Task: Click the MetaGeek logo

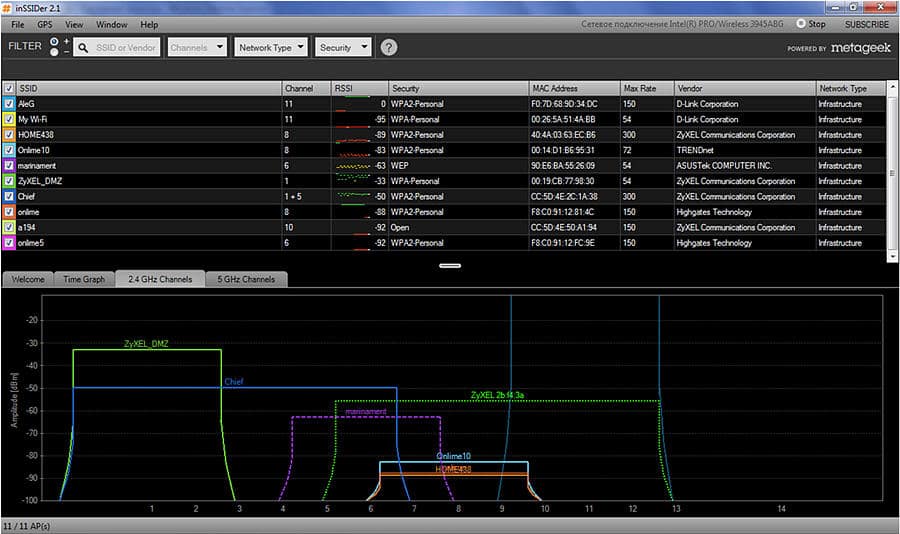Action: click(859, 47)
